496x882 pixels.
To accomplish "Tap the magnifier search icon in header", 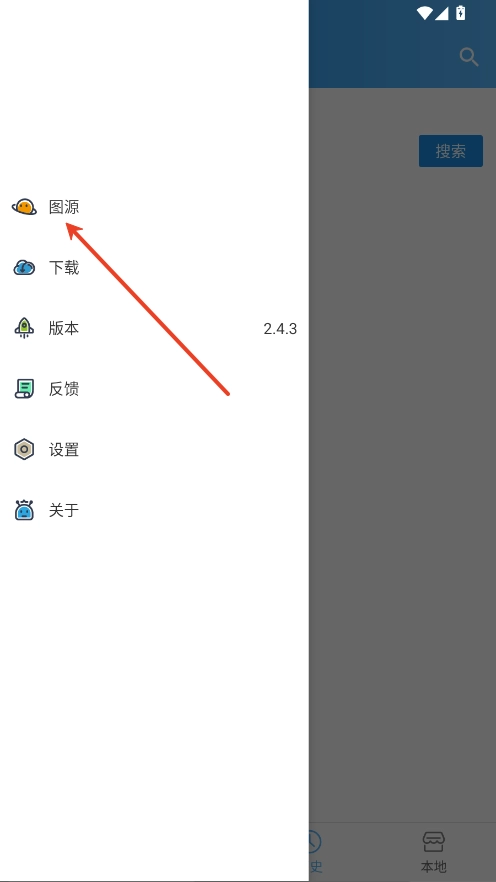I will pos(468,57).
